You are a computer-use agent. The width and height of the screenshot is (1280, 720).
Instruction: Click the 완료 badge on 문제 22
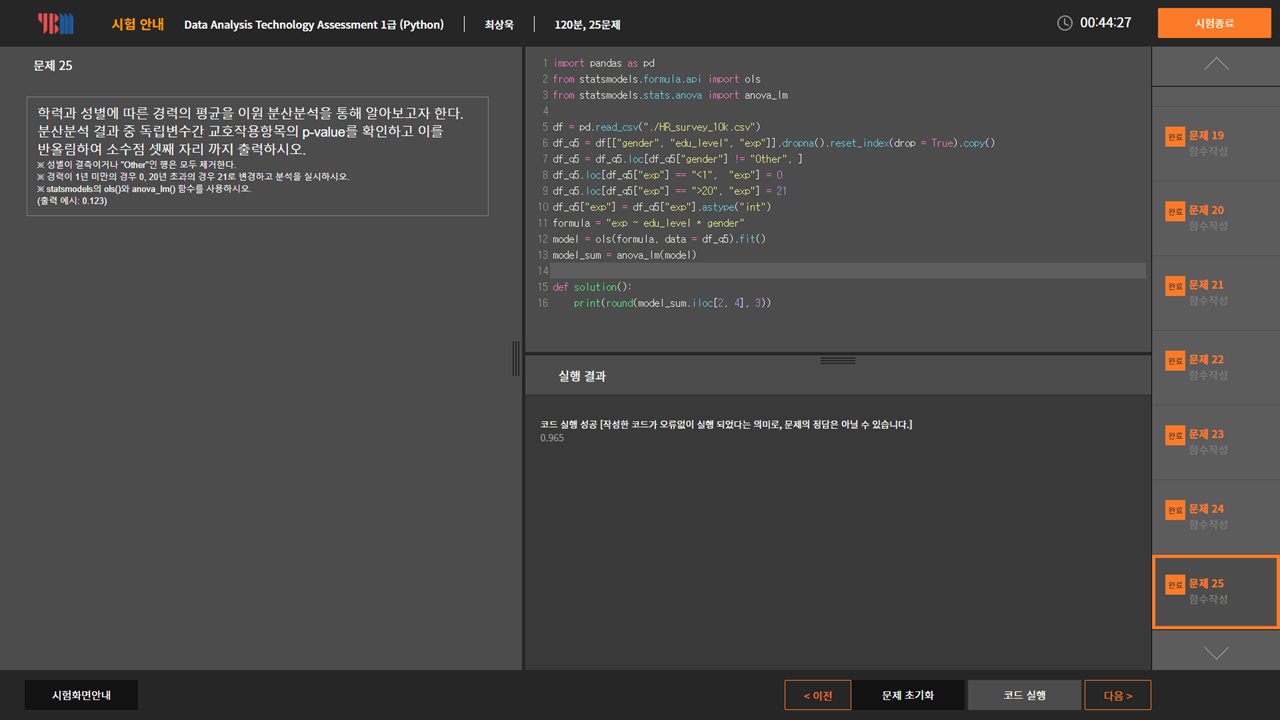[1175, 360]
